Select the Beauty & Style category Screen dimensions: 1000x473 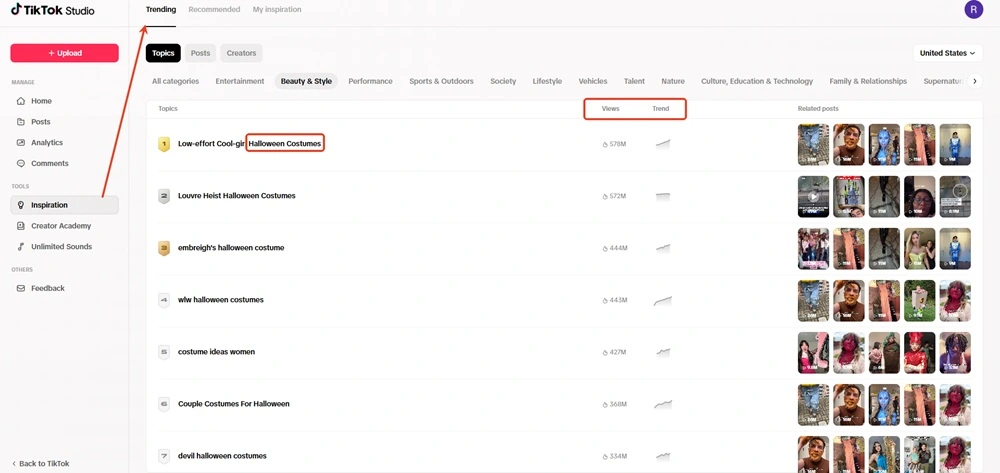[306, 81]
